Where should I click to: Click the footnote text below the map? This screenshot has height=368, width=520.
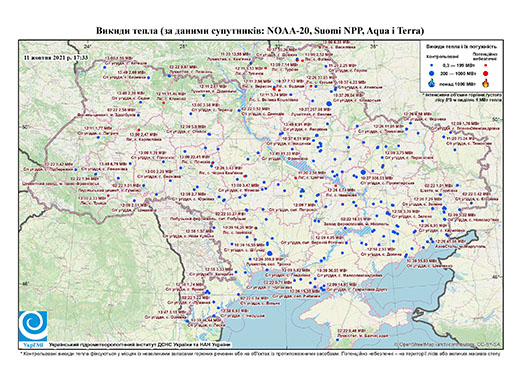[x=260, y=353]
